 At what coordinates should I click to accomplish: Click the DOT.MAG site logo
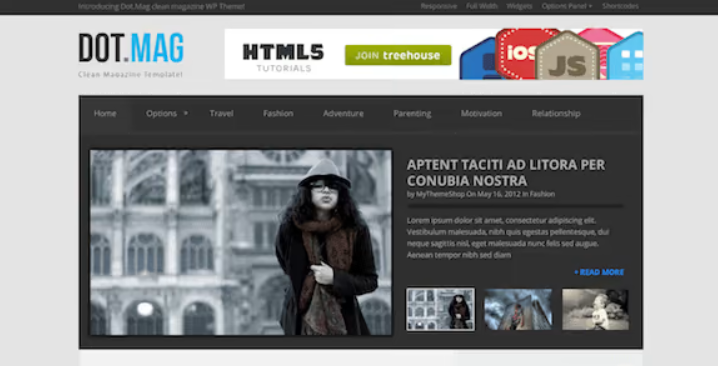click(x=131, y=48)
